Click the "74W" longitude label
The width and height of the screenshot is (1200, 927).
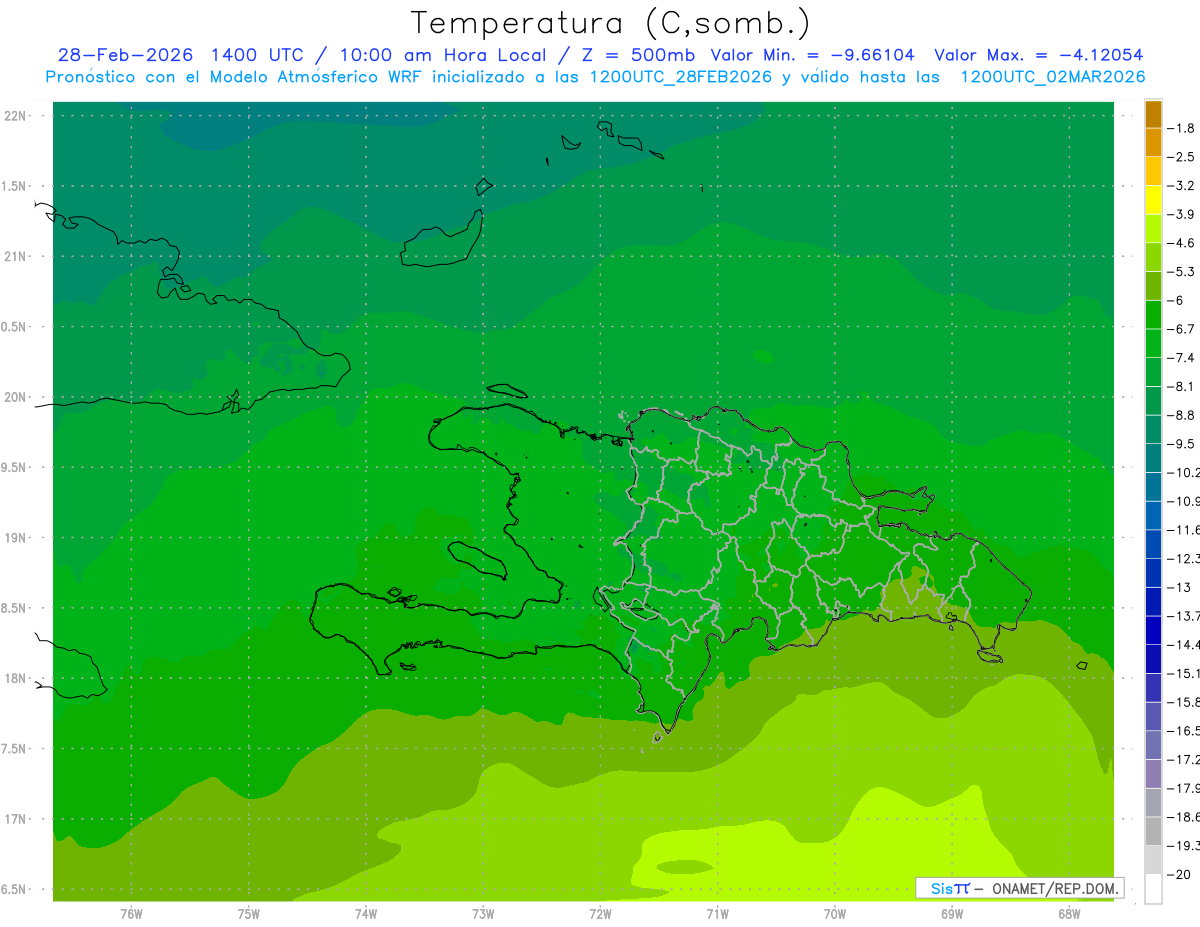point(366,913)
